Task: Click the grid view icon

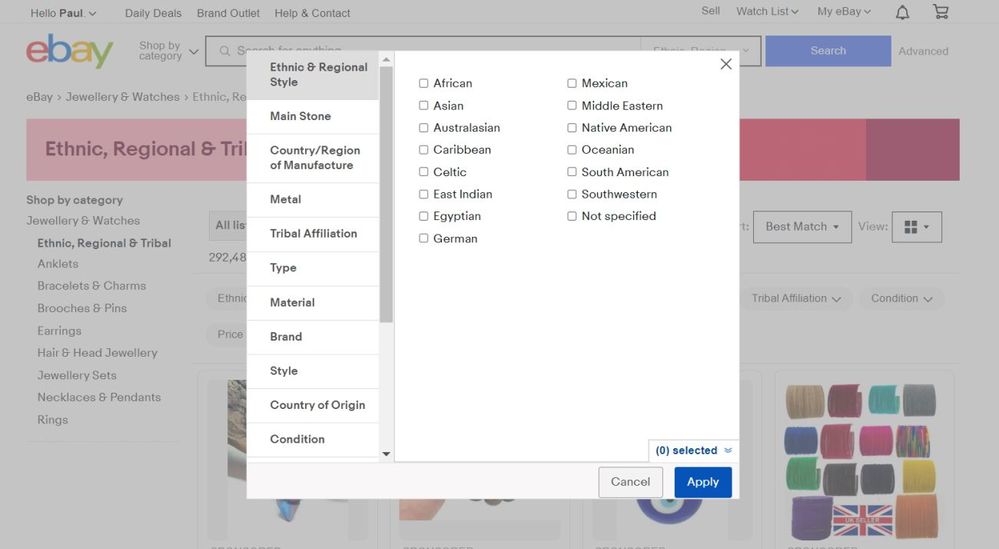Action: pos(916,227)
